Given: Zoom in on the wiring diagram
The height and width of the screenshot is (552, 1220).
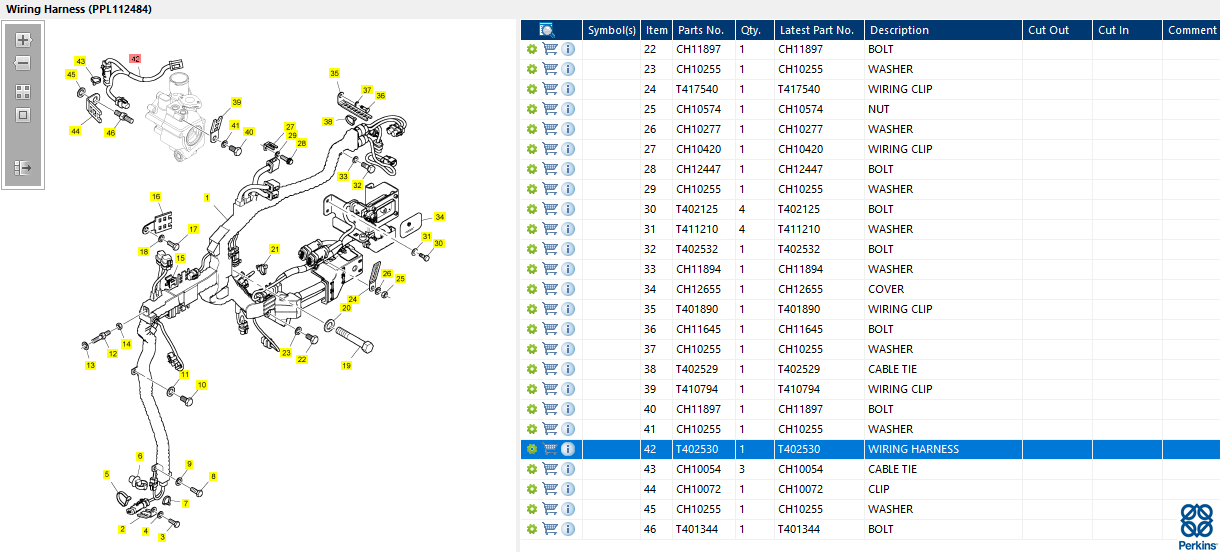Looking at the screenshot, I should point(23,41).
